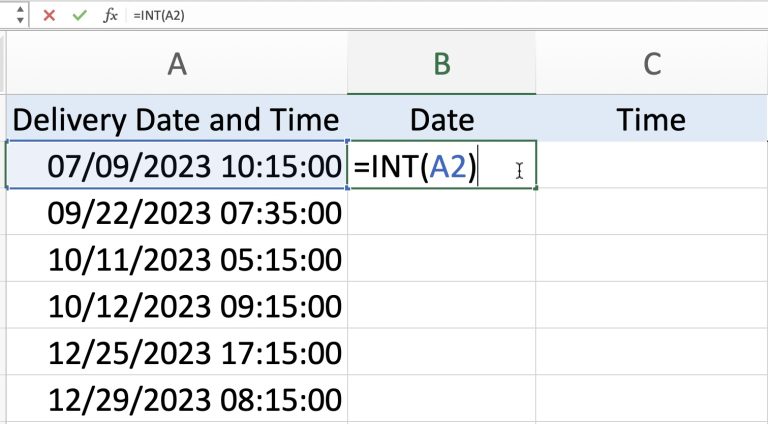Select cell containing 12/25/2023 17:15:00
768x424 pixels.
pyautogui.click(x=175, y=353)
